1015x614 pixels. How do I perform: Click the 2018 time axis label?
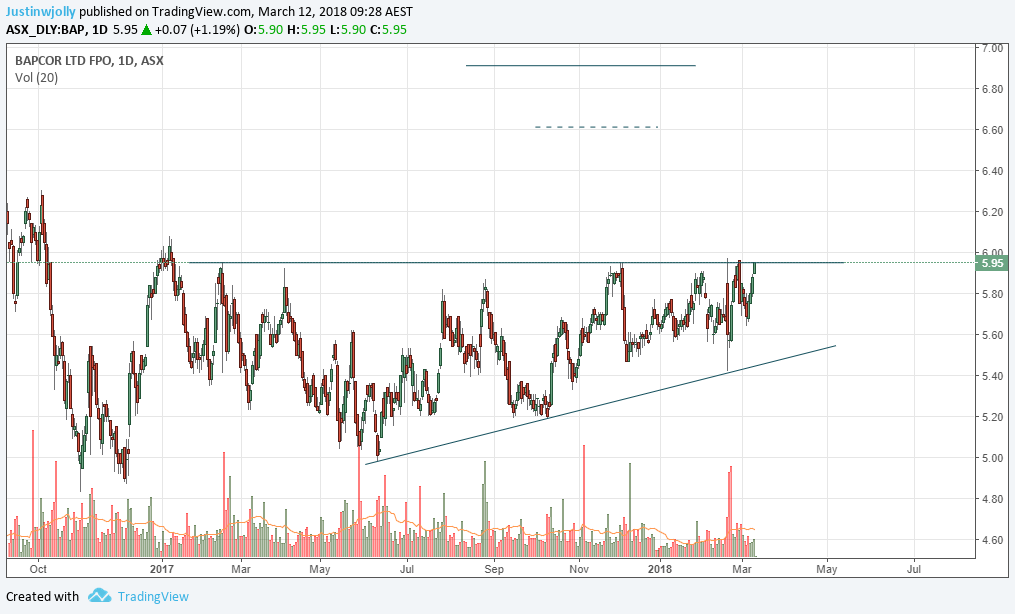(x=660, y=569)
